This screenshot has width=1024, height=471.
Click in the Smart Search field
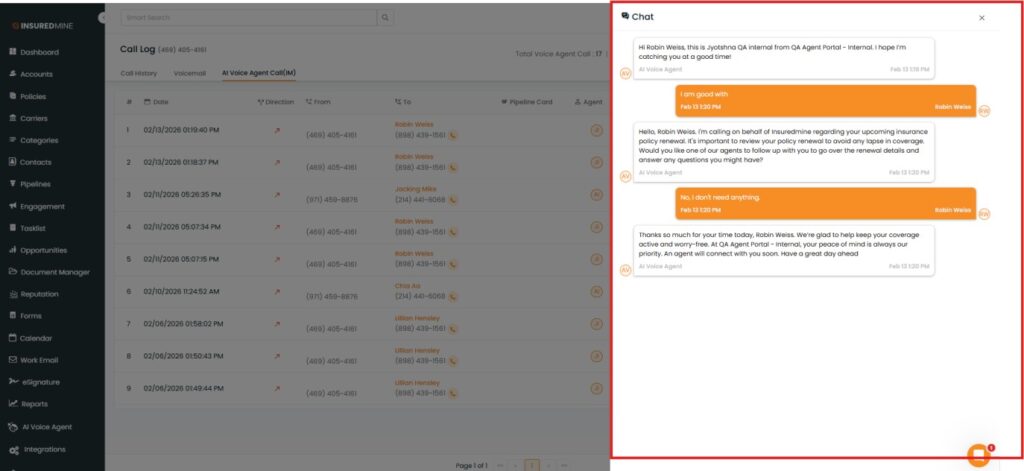coord(247,18)
